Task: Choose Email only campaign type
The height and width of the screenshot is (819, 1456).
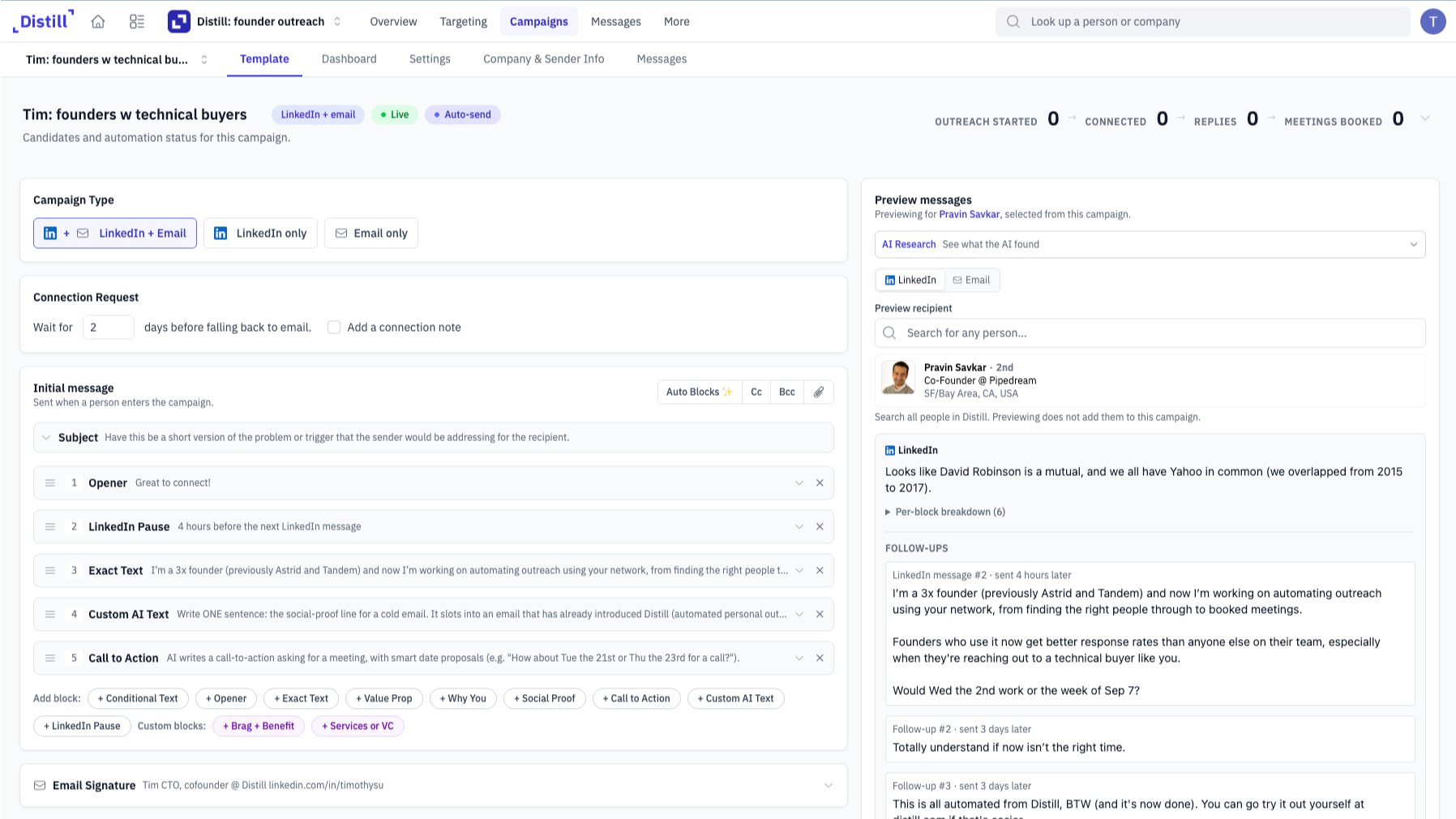Action: 371,234
